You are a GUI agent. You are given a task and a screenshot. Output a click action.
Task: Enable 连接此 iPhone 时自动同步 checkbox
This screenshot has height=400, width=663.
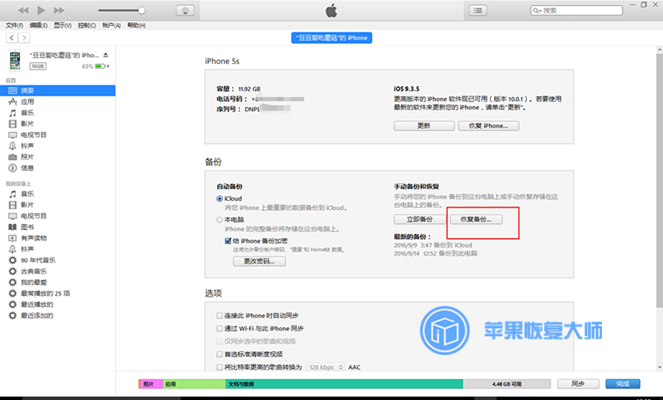pyautogui.click(x=219, y=315)
